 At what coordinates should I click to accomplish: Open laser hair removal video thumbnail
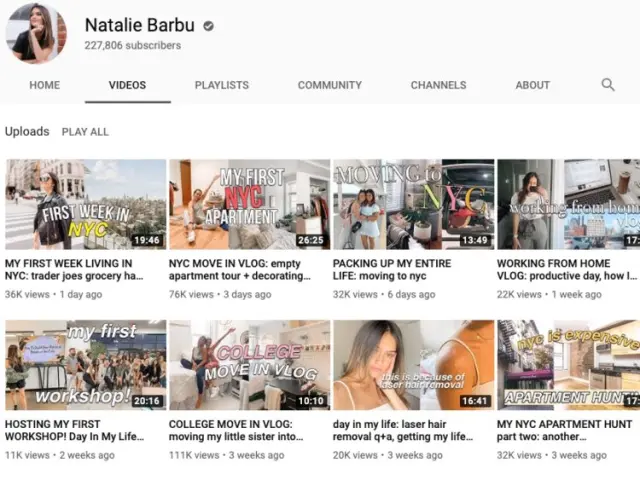click(x=413, y=365)
